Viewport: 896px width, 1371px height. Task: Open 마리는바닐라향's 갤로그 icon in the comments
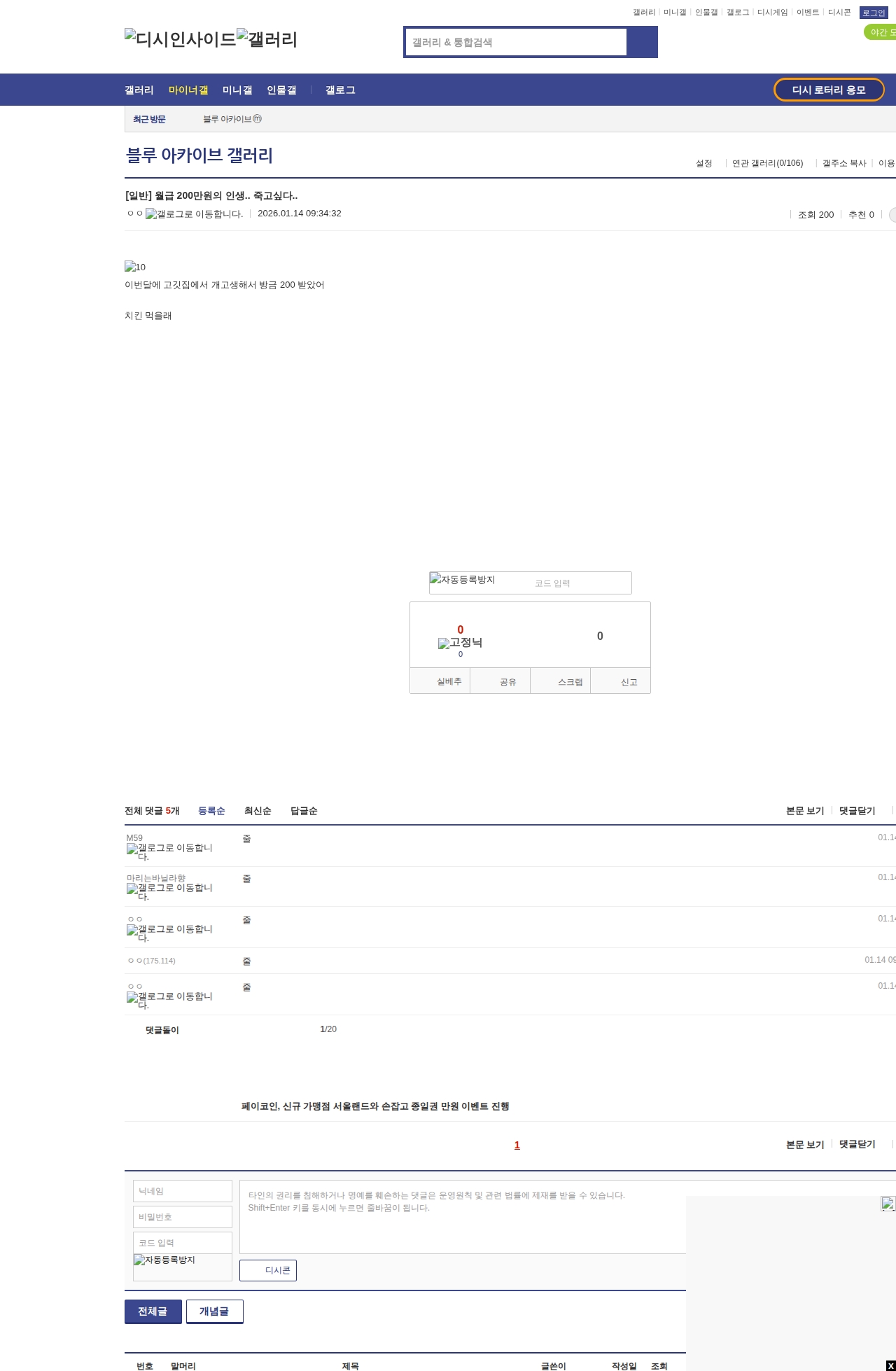click(169, 892)
